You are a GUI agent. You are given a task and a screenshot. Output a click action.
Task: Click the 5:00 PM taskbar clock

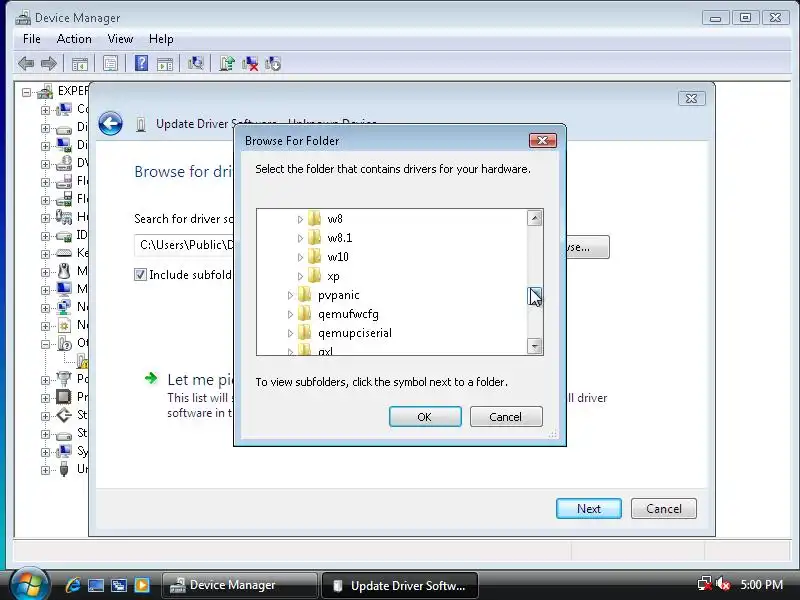click(762, 584)
